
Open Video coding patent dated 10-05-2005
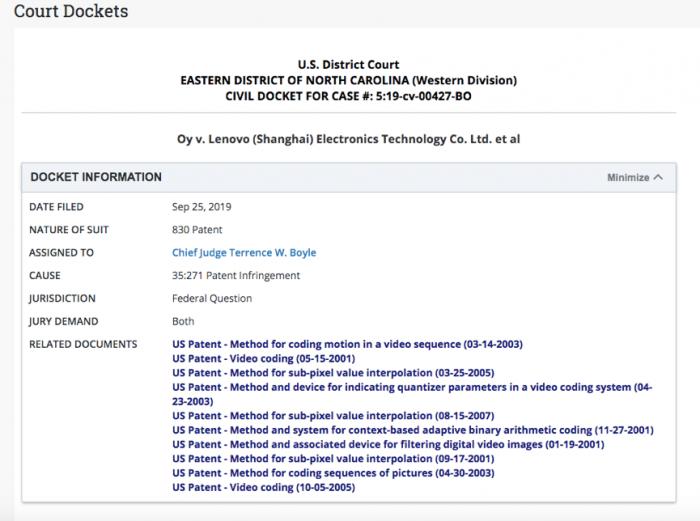pos(264,487)
